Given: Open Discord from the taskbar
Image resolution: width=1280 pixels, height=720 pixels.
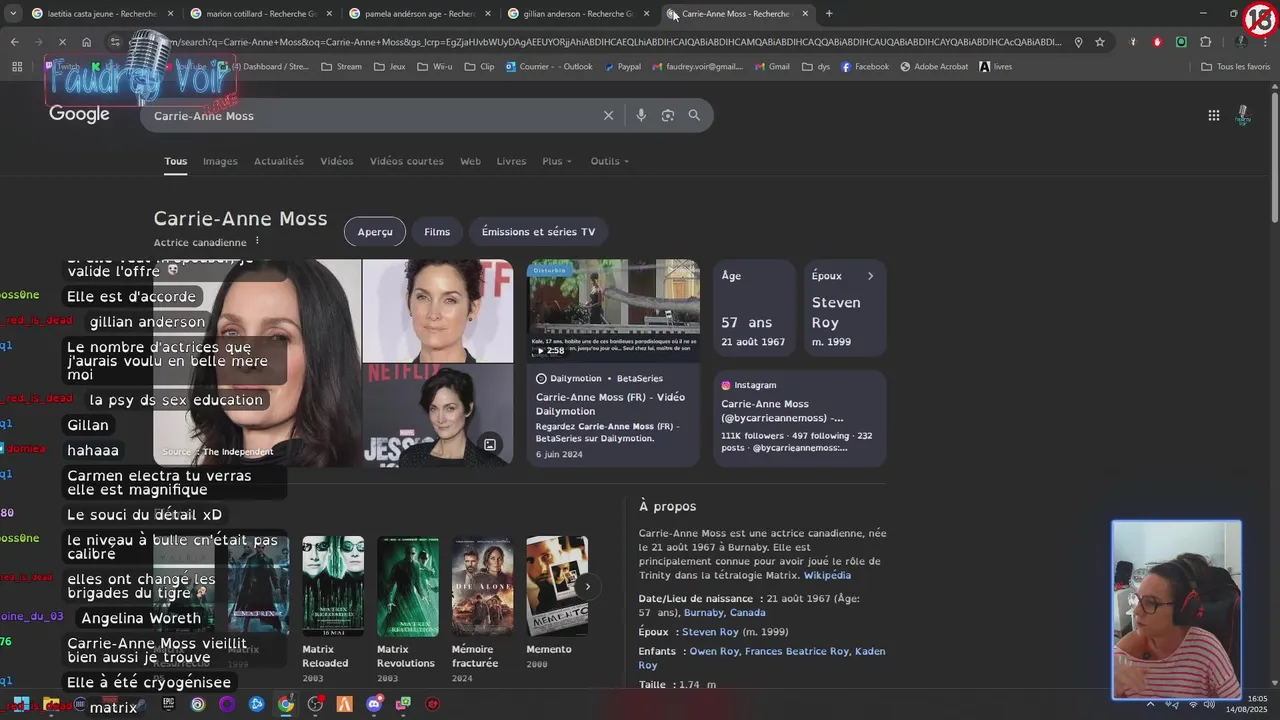Looking at the screenshot, I should pyautogui.click(x=374, y=704).
